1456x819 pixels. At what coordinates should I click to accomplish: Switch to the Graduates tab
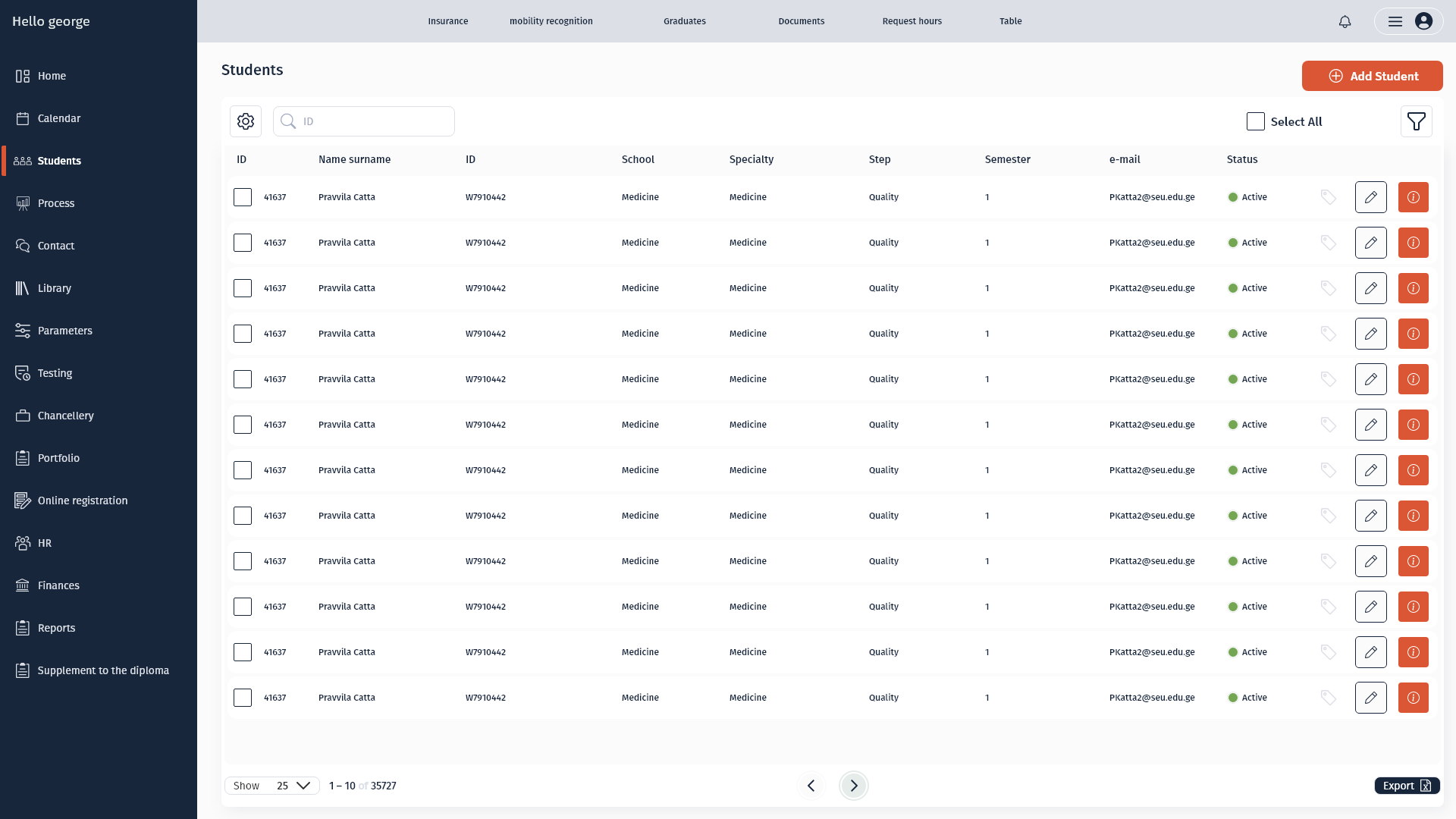(x=685, y=21)
